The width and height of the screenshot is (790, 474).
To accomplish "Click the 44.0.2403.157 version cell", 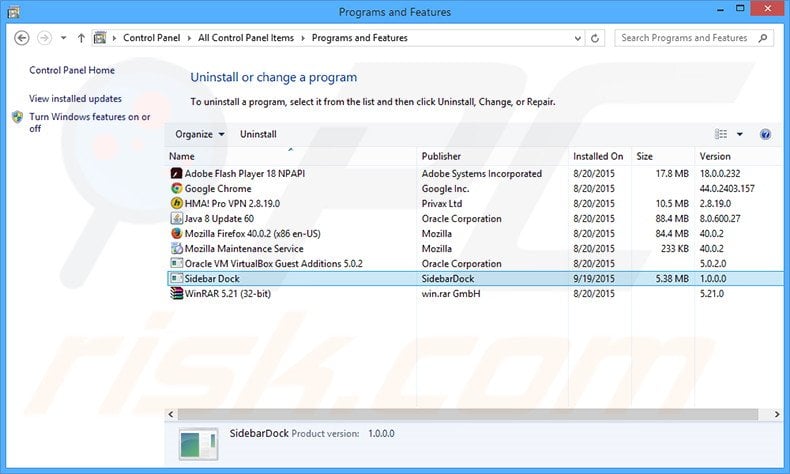I will (727, 188).
